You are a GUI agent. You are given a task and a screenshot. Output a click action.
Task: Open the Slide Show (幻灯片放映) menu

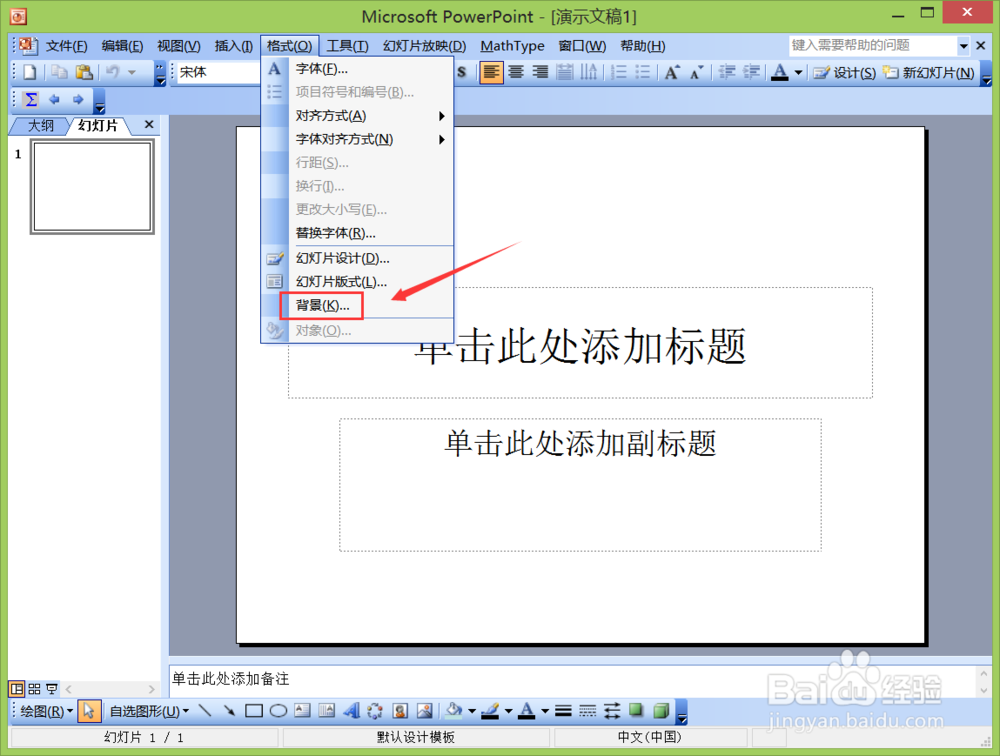(424, 46)
